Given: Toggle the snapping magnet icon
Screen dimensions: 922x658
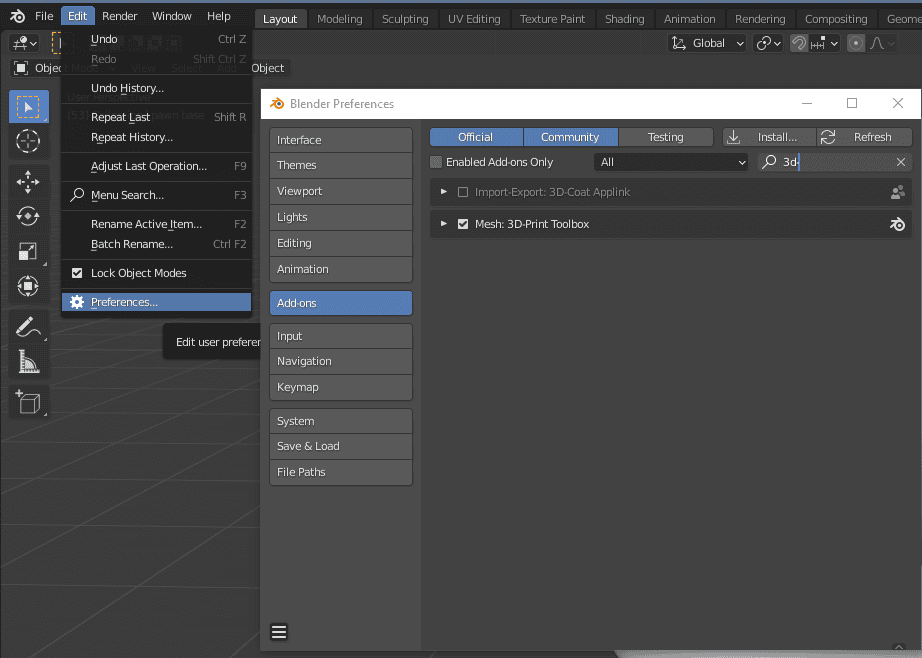Looking at the screenshot, I should 798,43.
